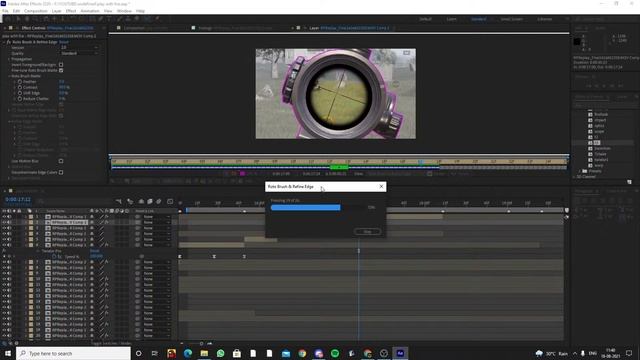This screenshot has height=360, width=640.
Task: Click the Windows Start button
Action: [8, 353]
